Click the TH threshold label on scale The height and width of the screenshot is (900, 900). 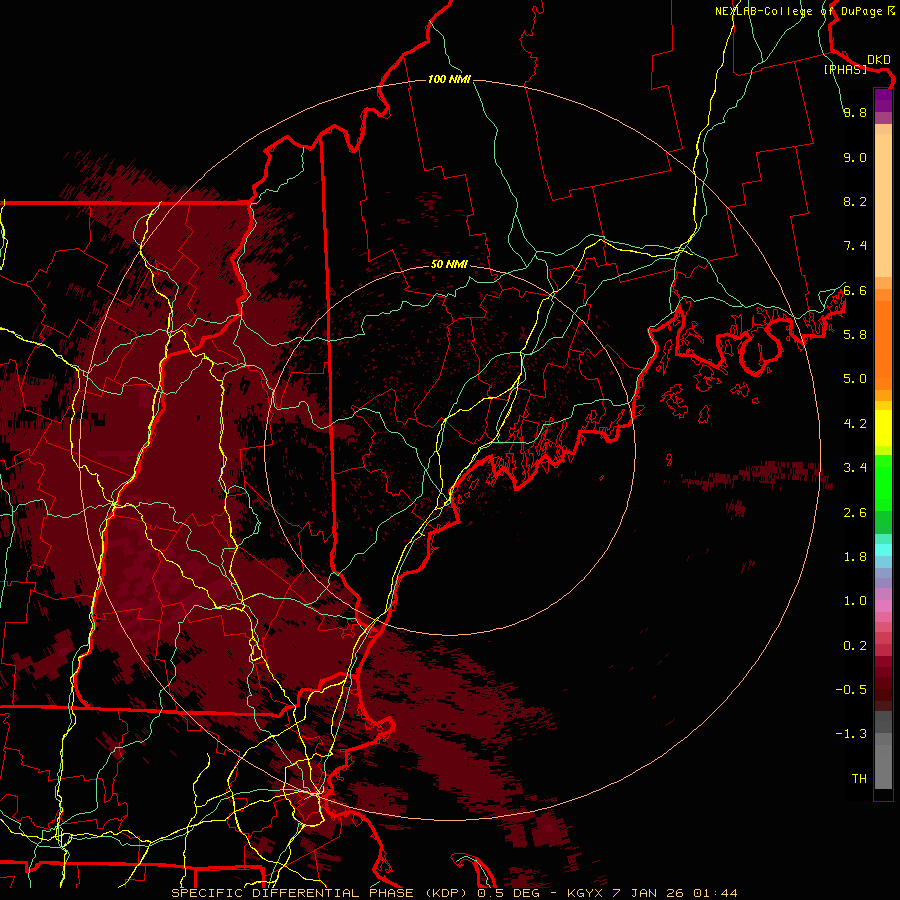point(859,779)
